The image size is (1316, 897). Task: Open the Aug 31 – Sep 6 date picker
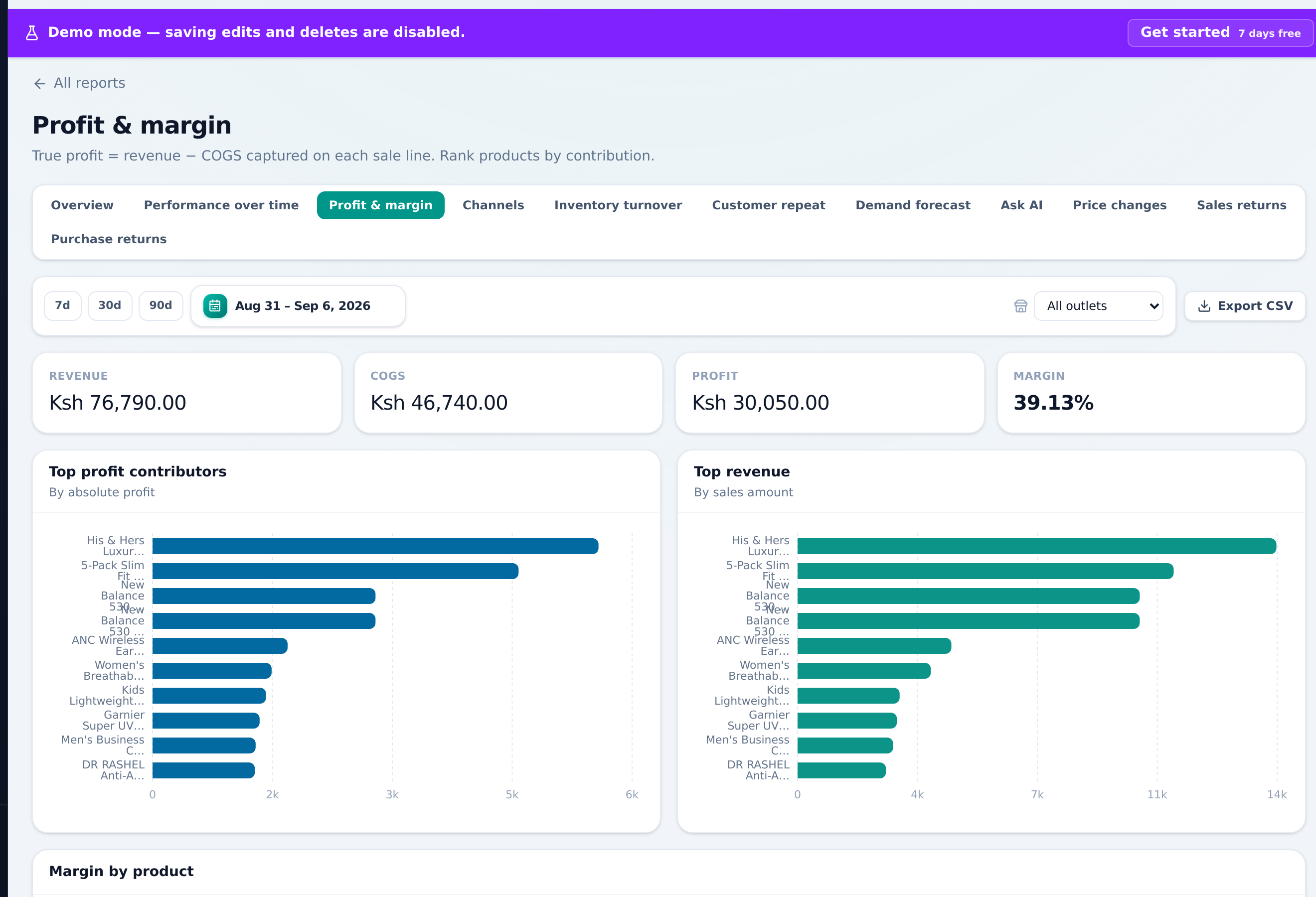click(x=298, y=306)
